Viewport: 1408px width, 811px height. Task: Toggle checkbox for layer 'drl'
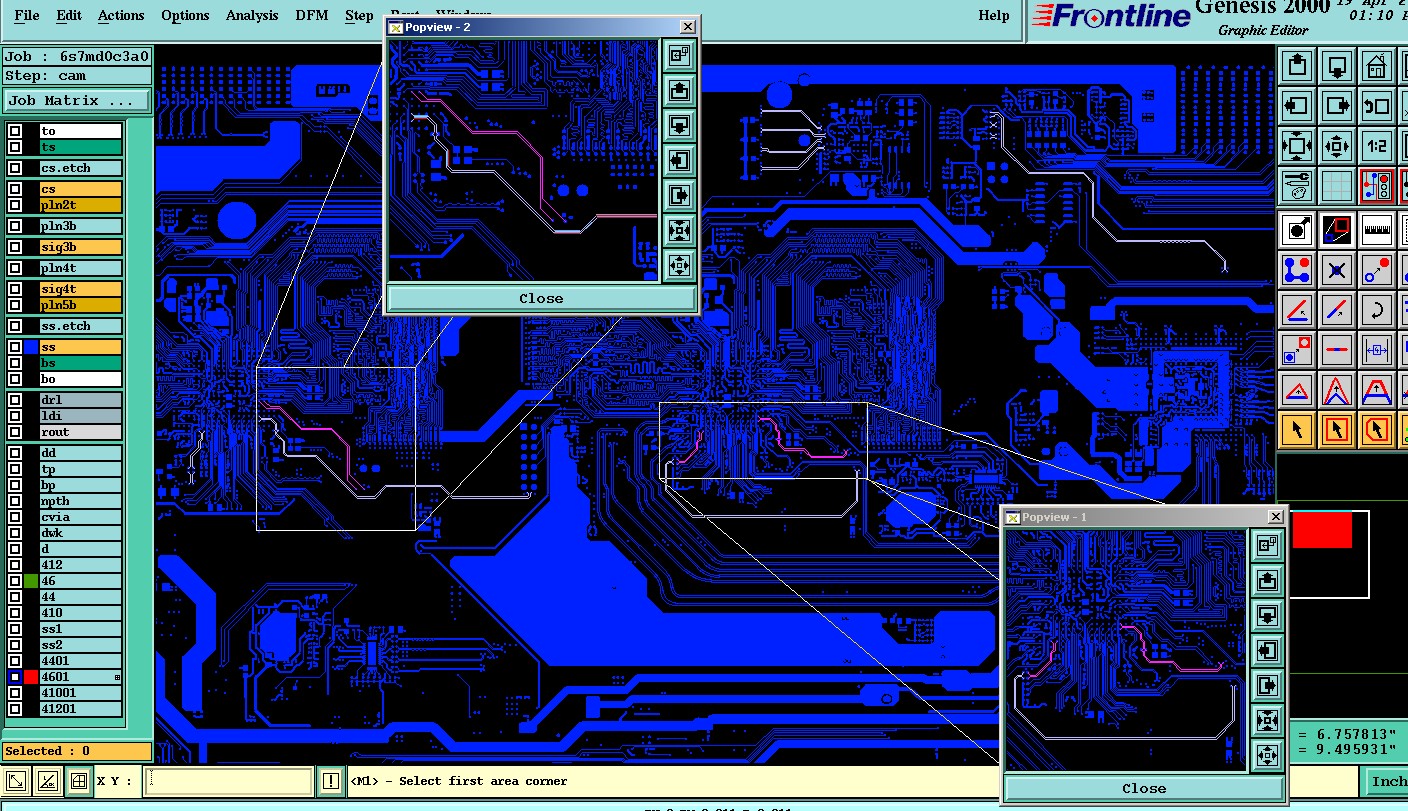click(x=15, y=400)
